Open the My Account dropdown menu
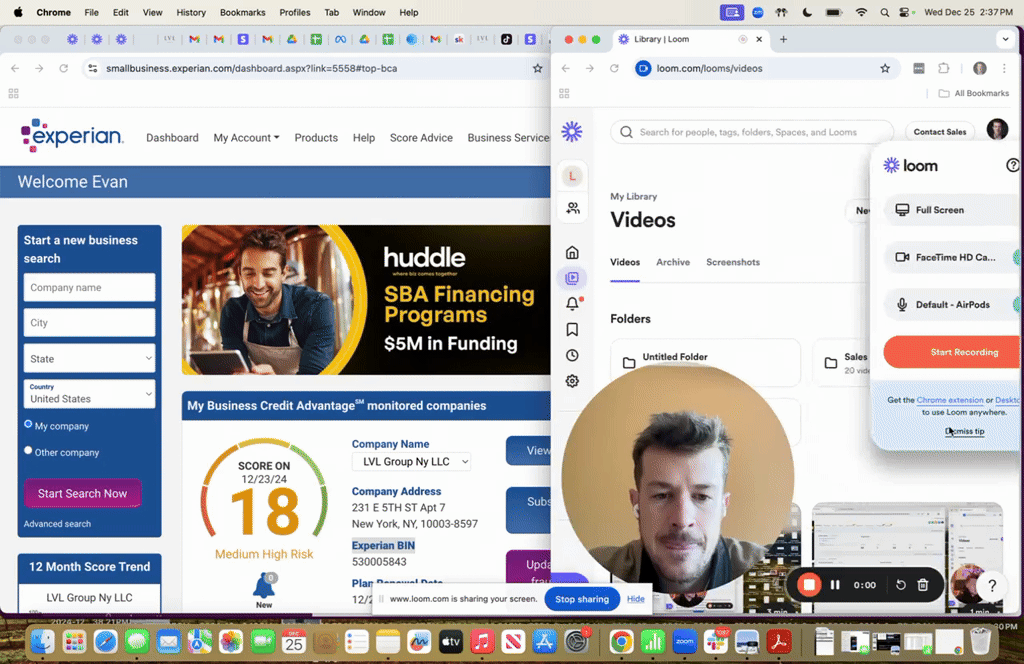The width and height of the screenshot is (1024, 664). point(246,138)
